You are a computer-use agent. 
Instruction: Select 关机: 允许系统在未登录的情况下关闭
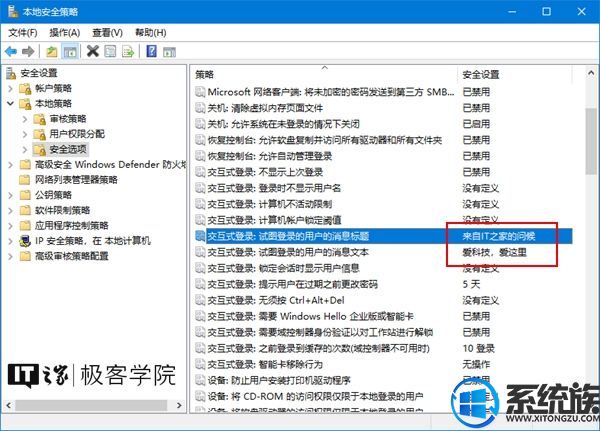pos(383,124)
